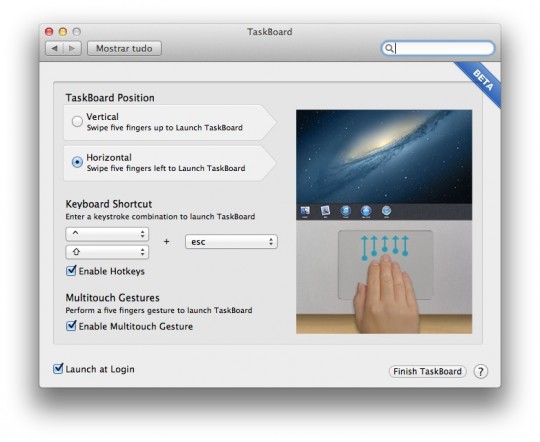Select the Horizontal position radio button

(77, 162)
